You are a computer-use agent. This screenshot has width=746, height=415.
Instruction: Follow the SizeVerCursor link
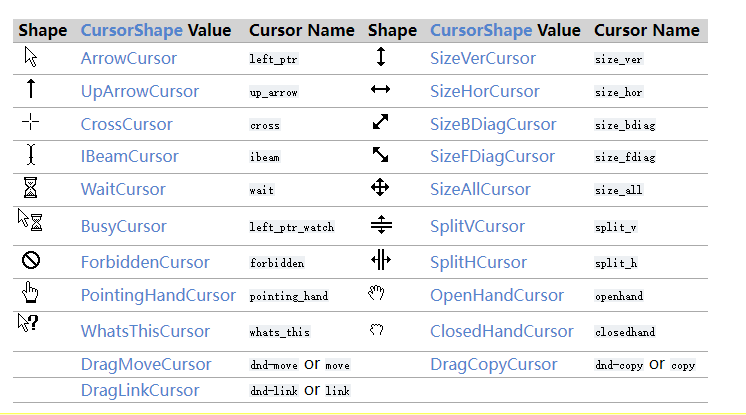tap(482, 59)
